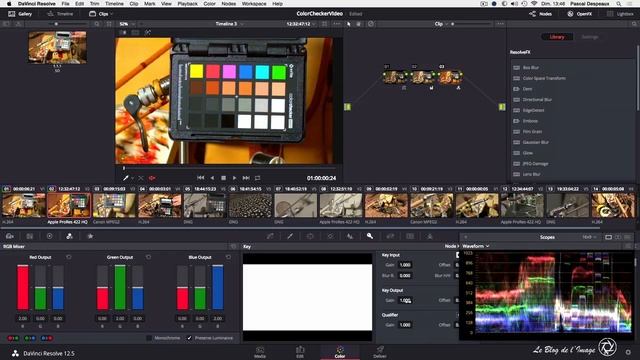
Task: Click the gallery still thumbnail
Action: point(57,47)
